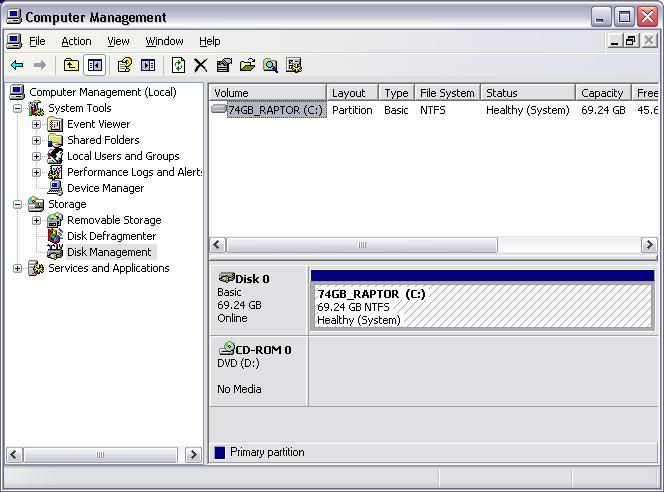Sort by the File System column header
This screenshot has width=664, height=492.
448,93
